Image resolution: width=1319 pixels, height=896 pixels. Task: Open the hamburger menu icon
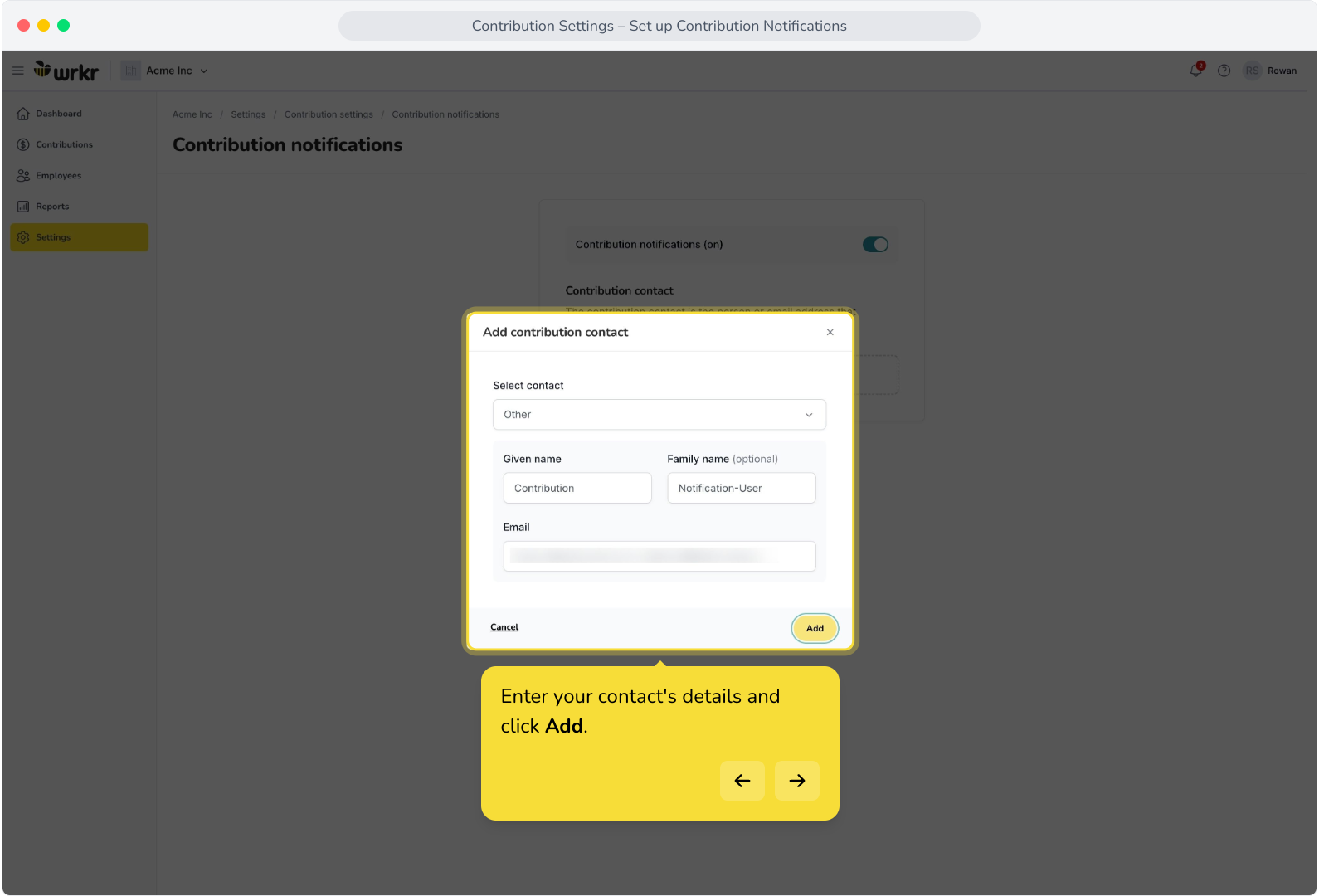pos(17,71)
